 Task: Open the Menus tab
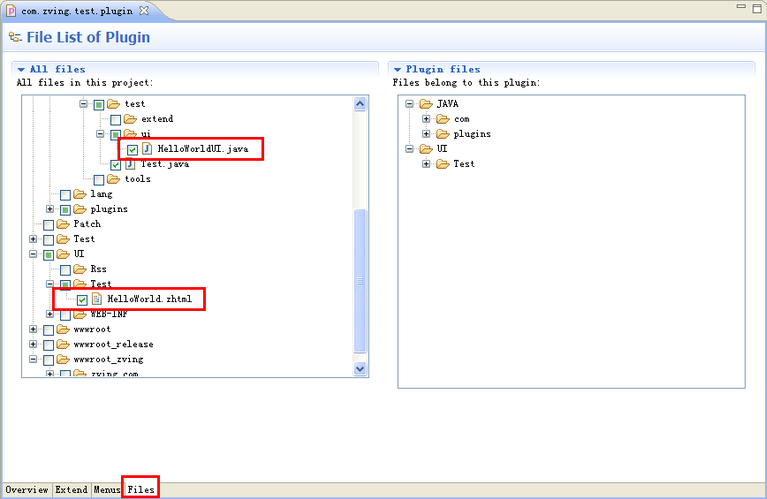107,490
